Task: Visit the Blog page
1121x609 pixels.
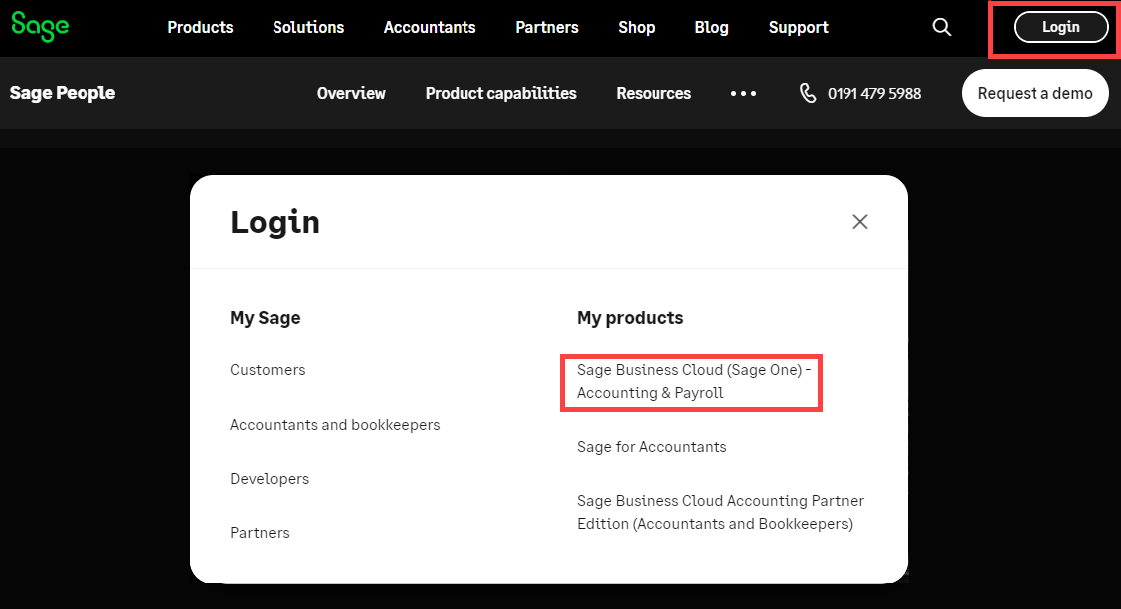Action: [711, 27]
